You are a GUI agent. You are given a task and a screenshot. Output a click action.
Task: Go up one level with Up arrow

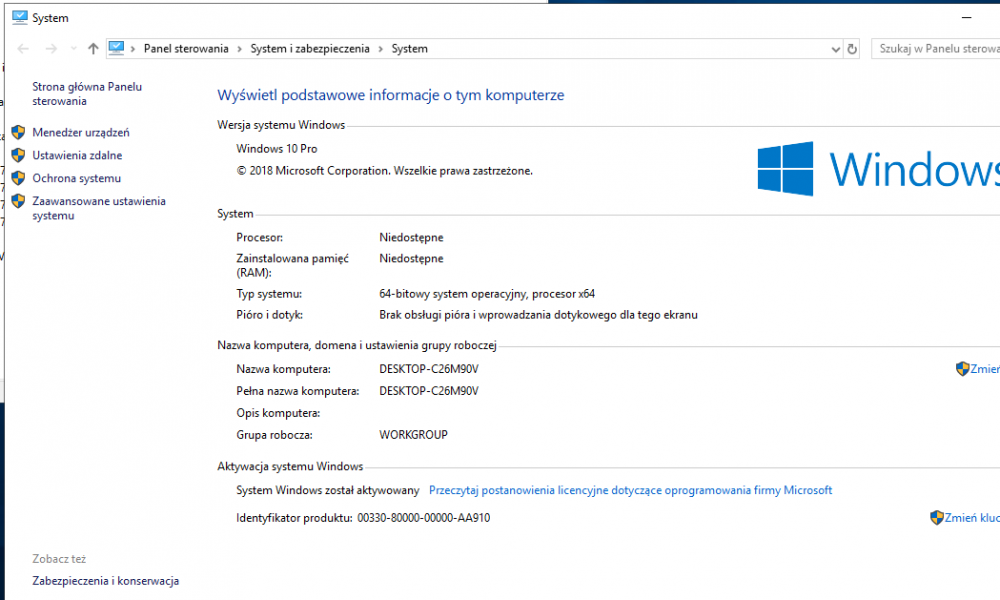click(x=93, y=49)
